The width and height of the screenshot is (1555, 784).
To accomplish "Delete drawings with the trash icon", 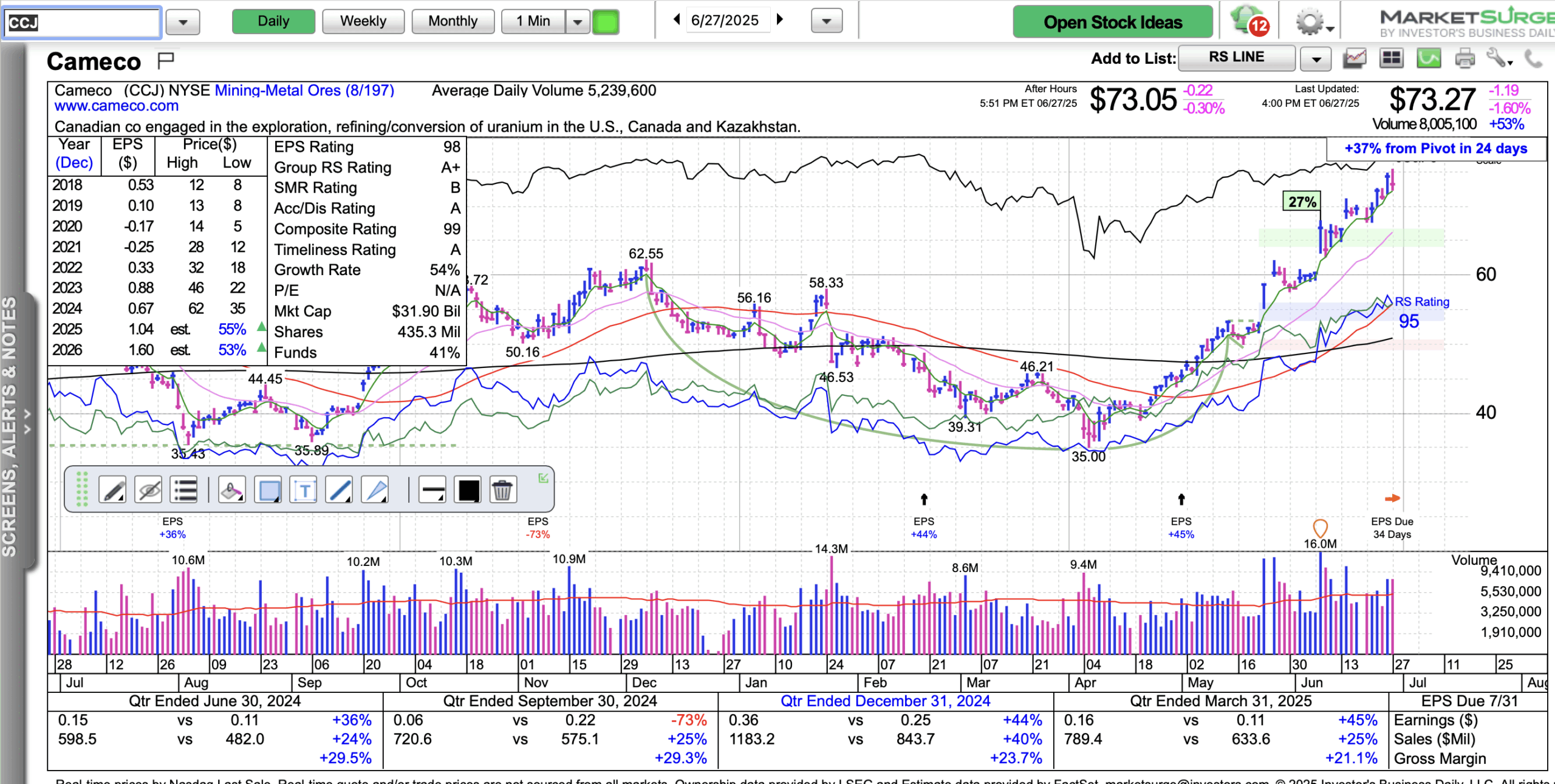I will tap(502, 490).
